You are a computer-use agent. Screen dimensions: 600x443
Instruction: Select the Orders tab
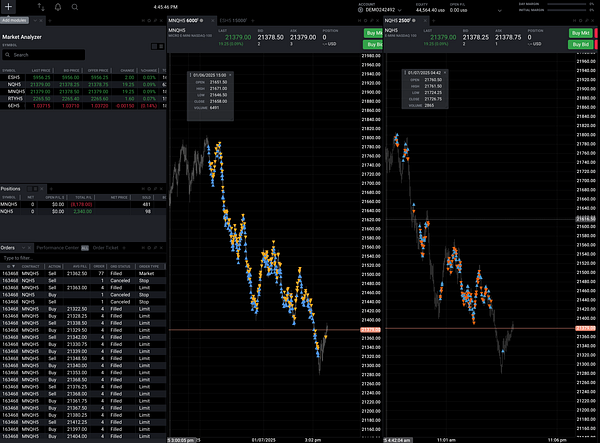coord(8,248)
